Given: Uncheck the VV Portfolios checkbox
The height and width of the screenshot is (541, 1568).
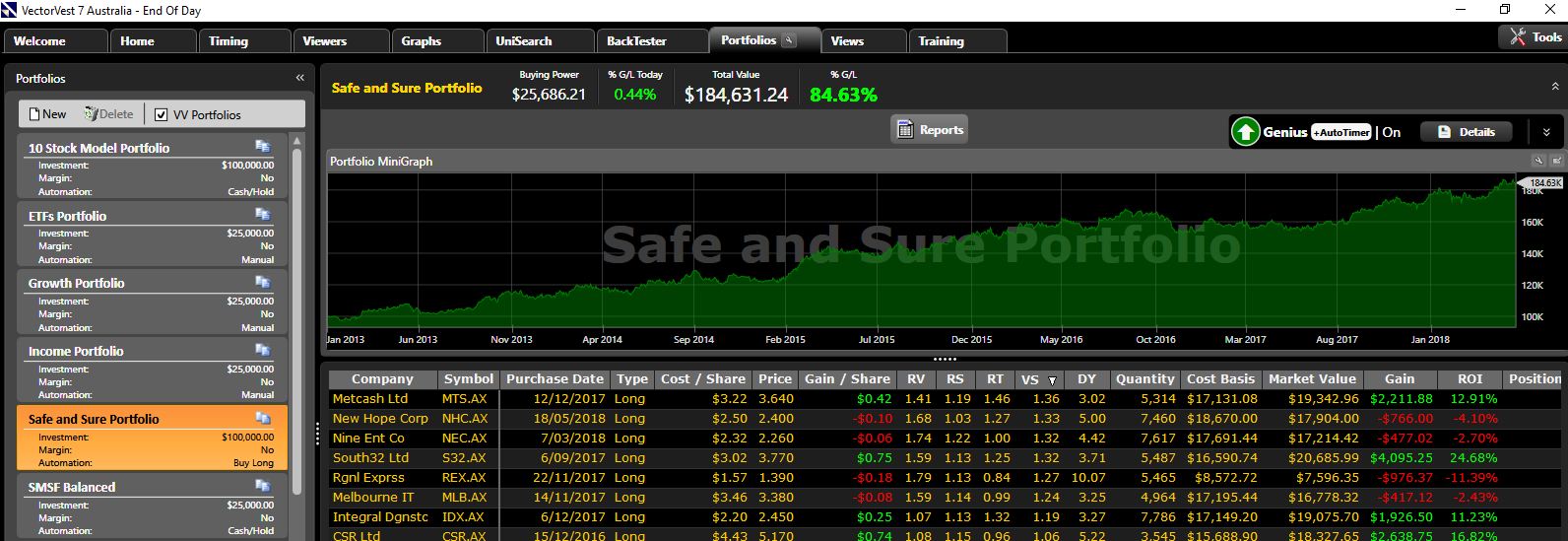Looking at the screenshot, I should point(162,114).
